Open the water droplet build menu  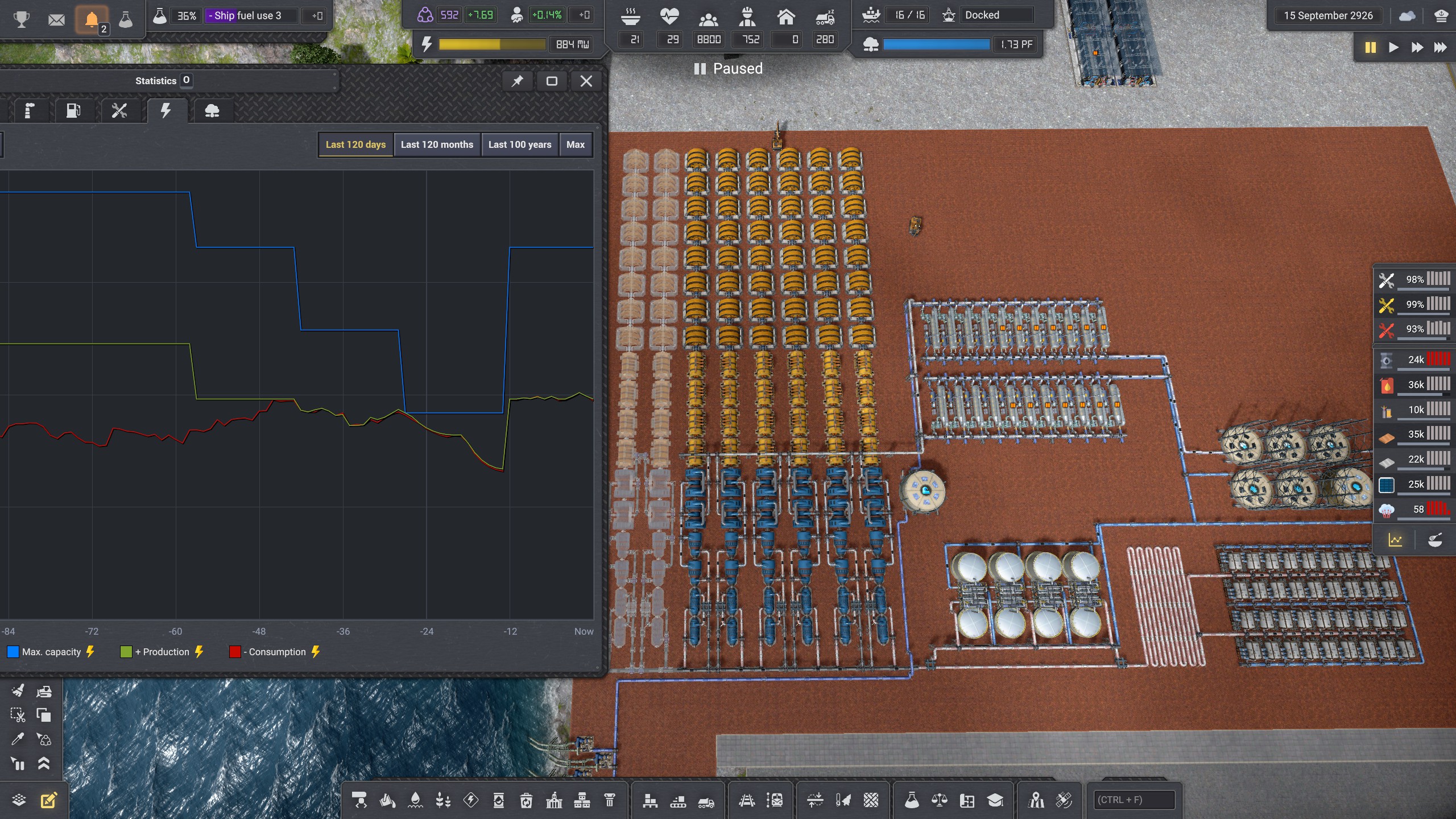(415, 800)
